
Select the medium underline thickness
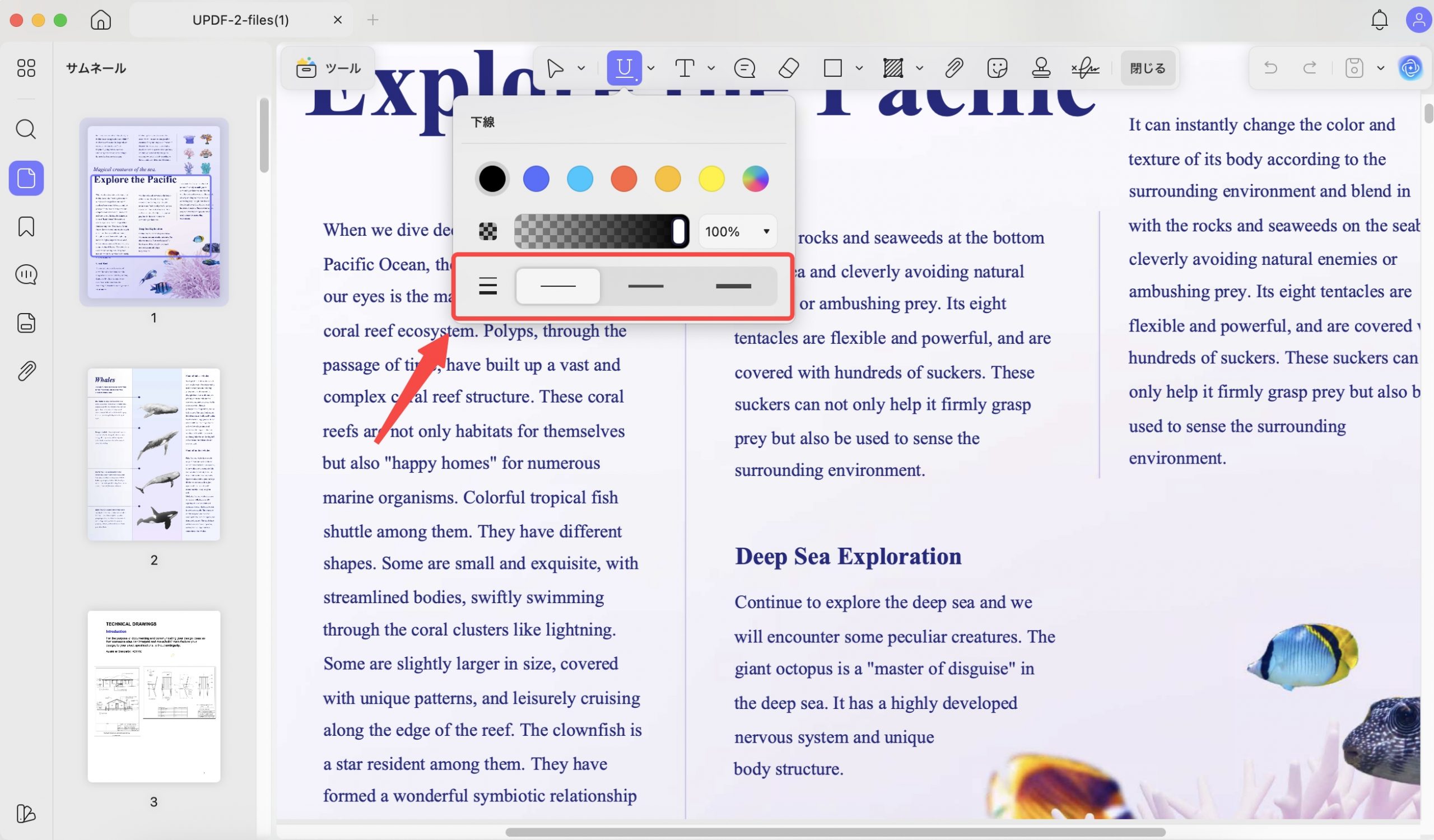point(645,286)
